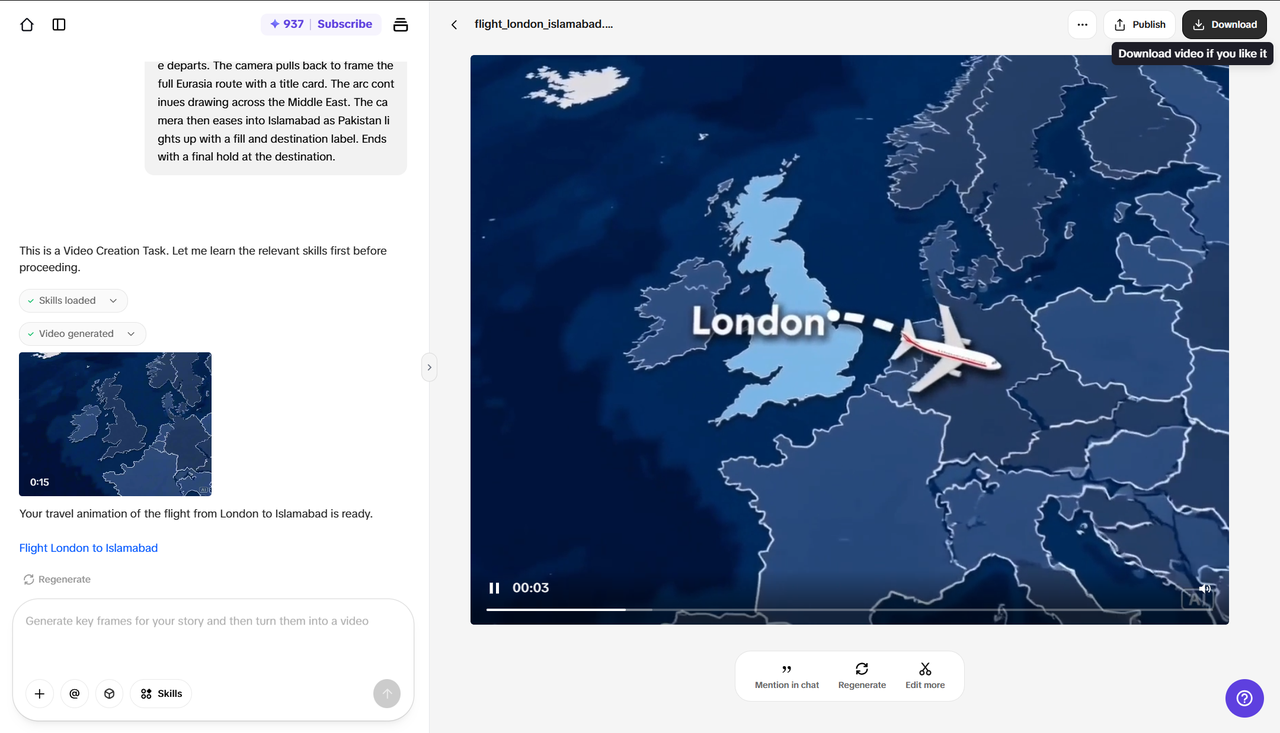Open the purple help button
Image resolution: width=1280 pixels, height=733 pixels.
pos(1244,698)
